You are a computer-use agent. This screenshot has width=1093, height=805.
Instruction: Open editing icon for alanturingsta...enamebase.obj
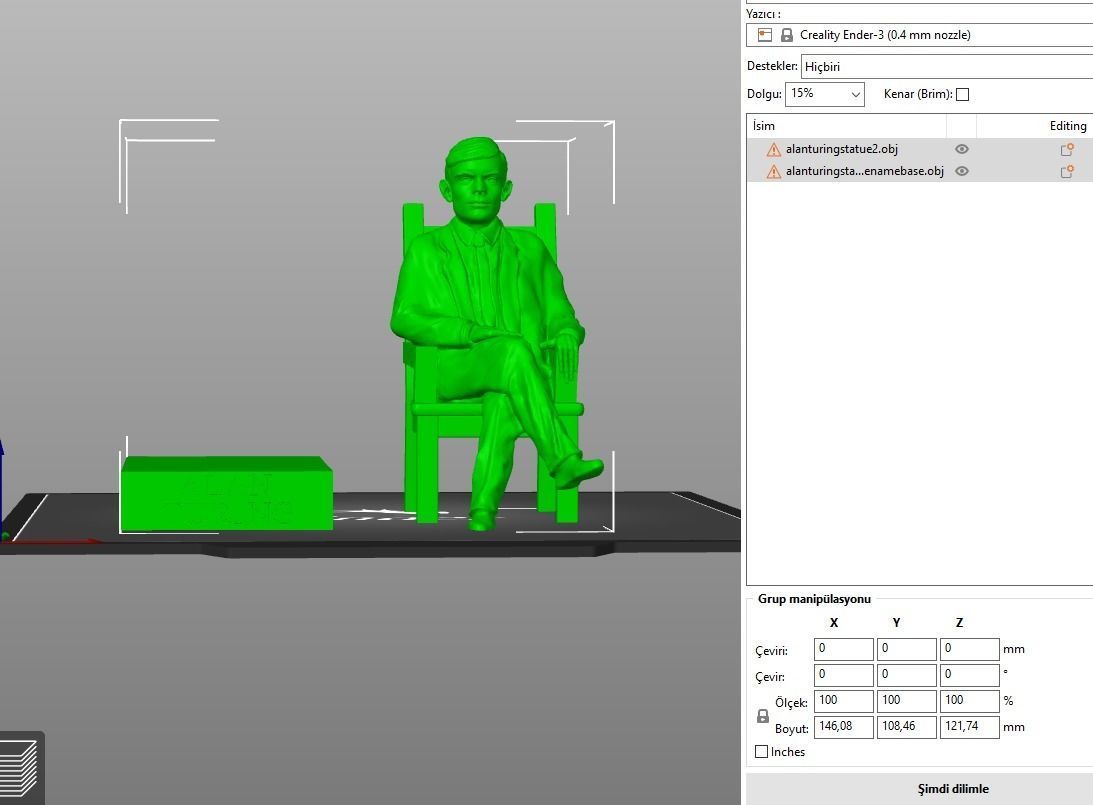pos(1067,171)
